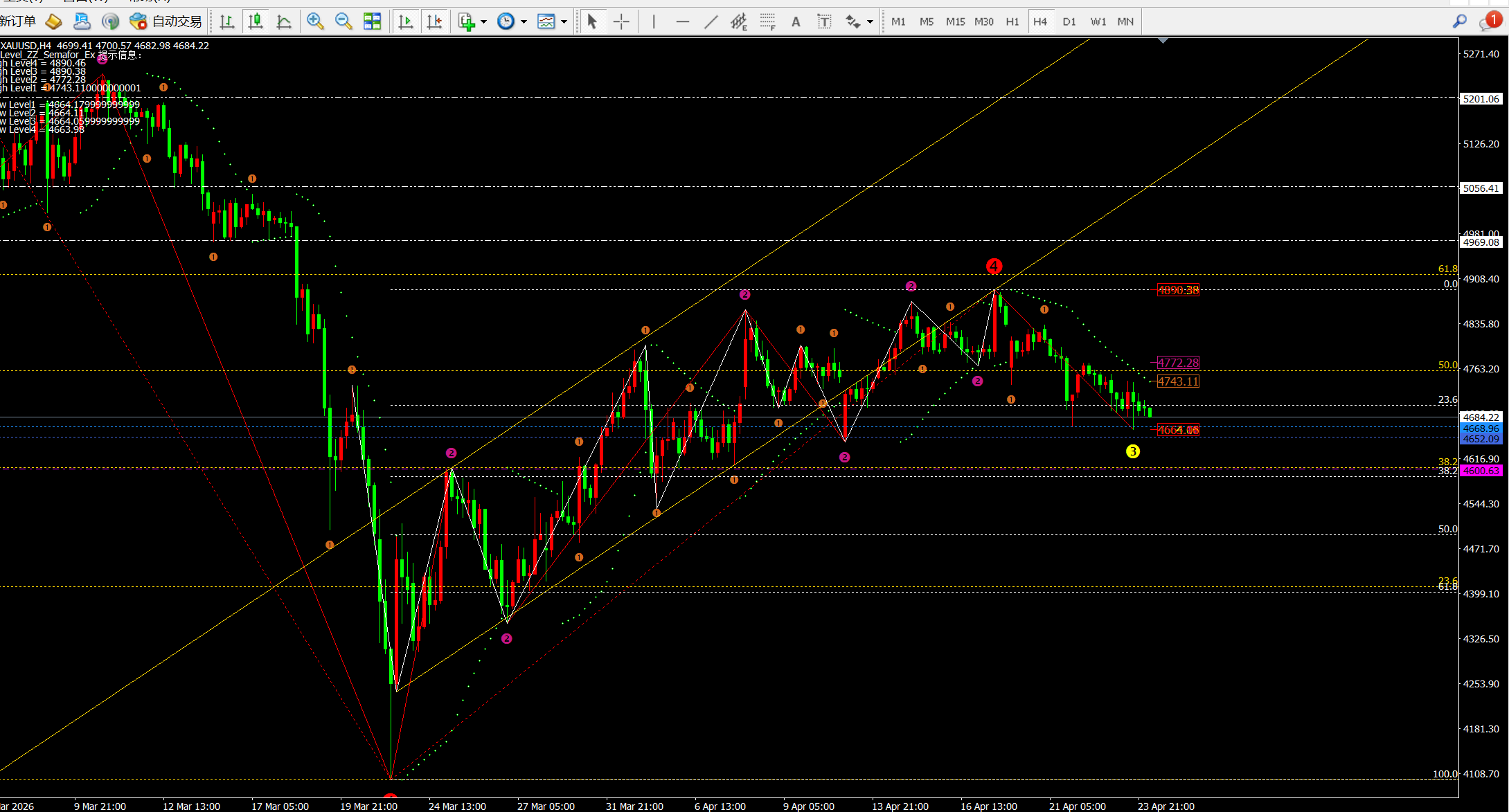Click the 新订单 new order button
The width and height of the screenshot is (1509, 812).
click(19, 21)
